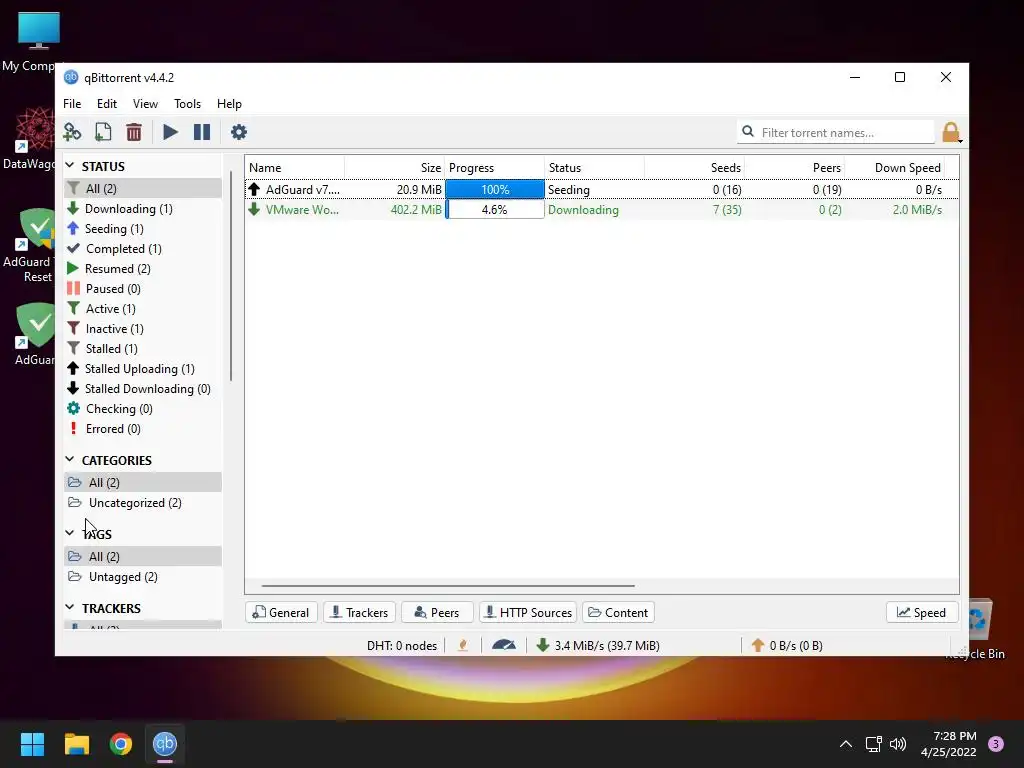Open the Tools menu
1024x768 pixels.
click(187, 104)
